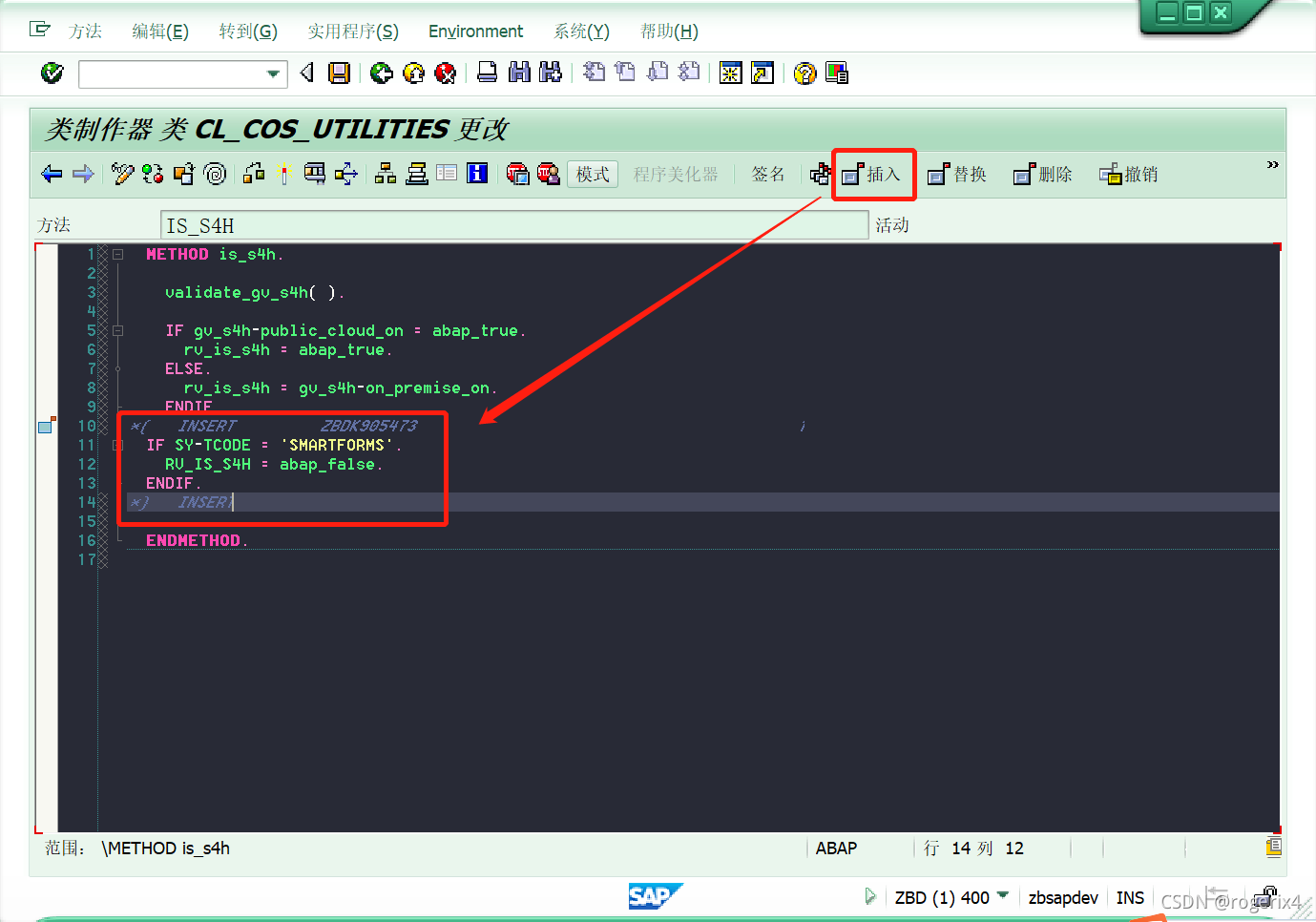
Task: Click the ENDMETHOD line in the editor
Action: pyautogui.click(x=197, y=540)
